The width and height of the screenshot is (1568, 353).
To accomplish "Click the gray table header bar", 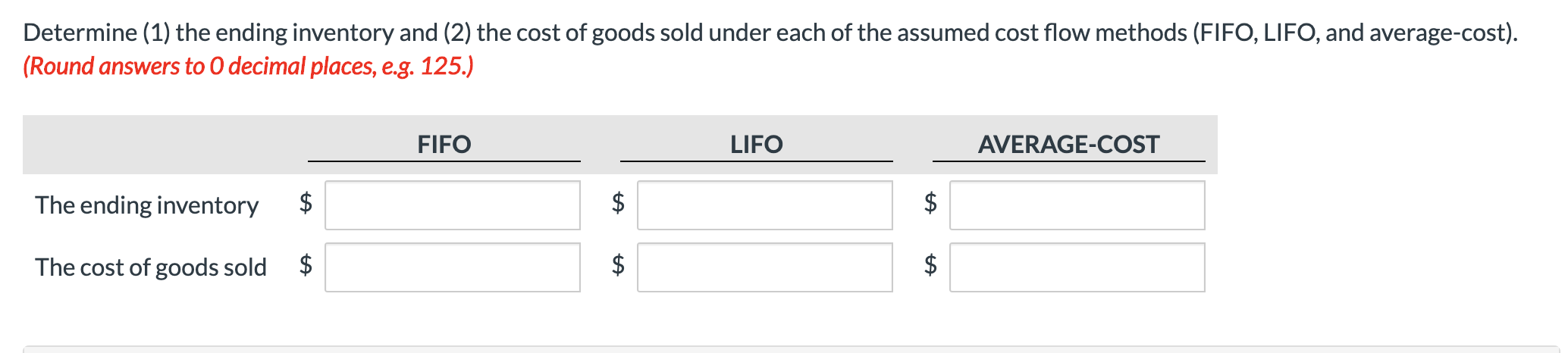I will 163,144.
